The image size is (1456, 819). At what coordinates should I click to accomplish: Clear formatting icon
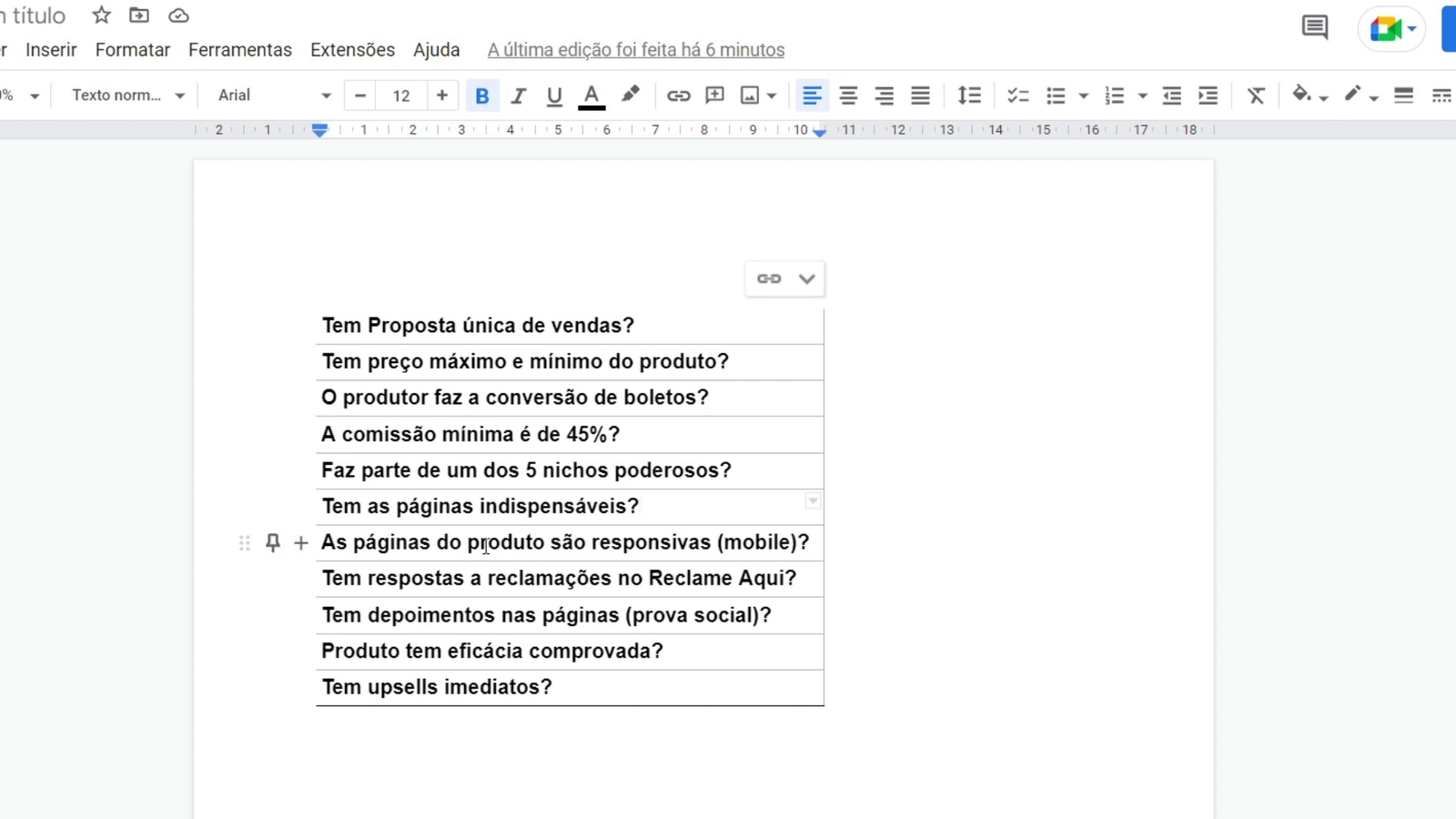tap(1256, 96)
